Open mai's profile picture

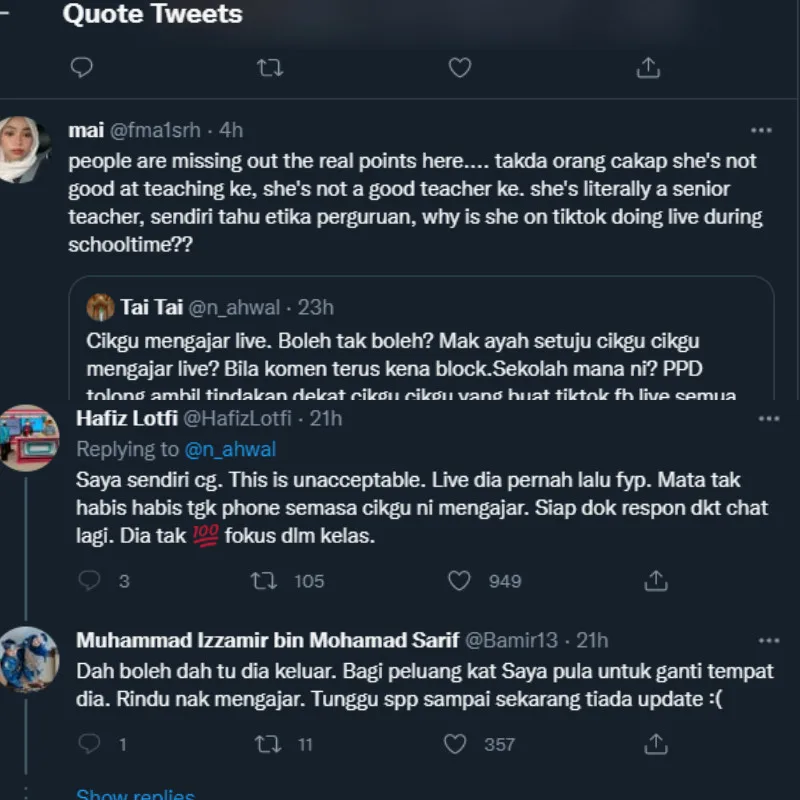coord(27,150)
